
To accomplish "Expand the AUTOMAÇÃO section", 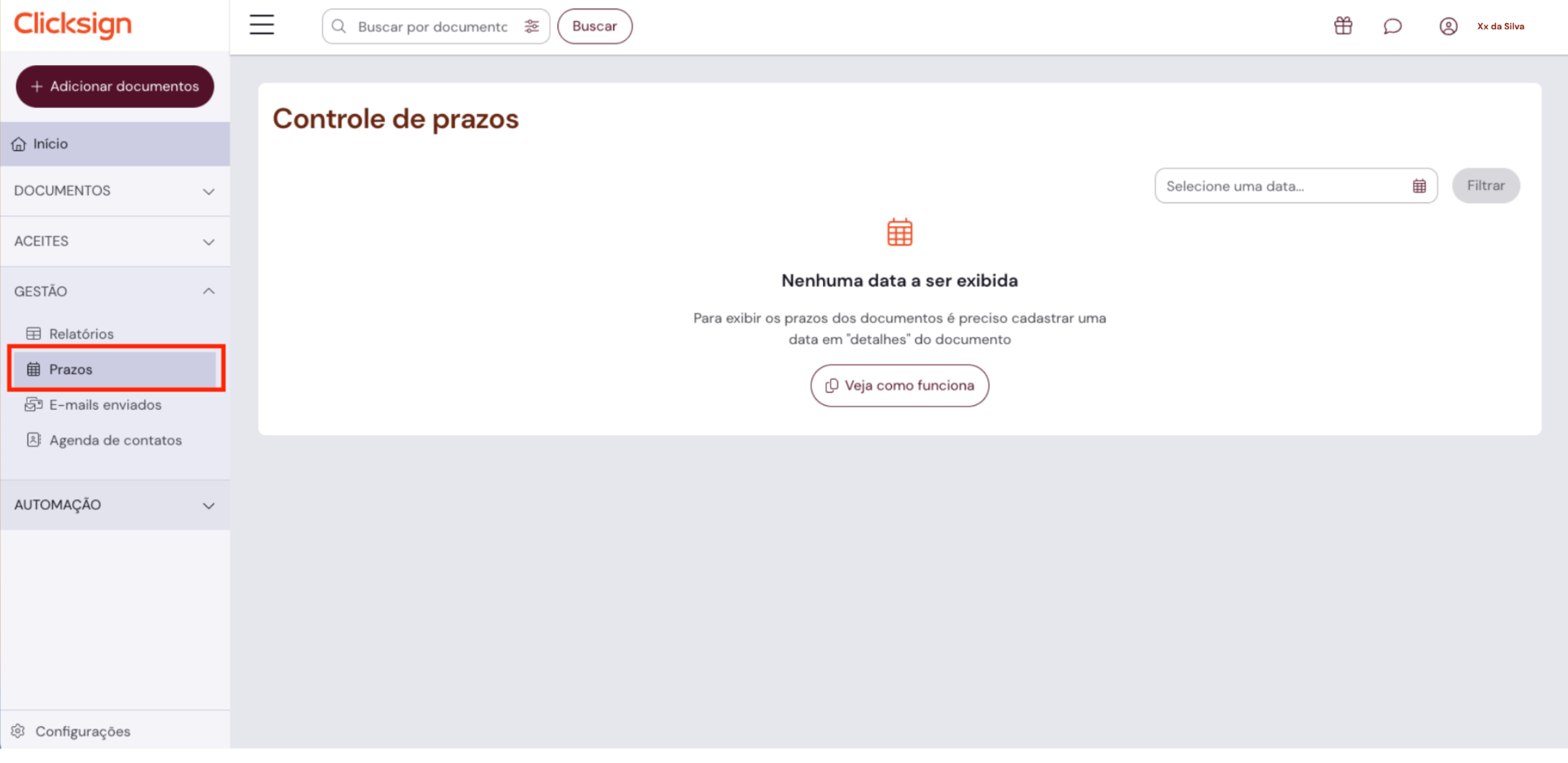I will pos(115,505).
